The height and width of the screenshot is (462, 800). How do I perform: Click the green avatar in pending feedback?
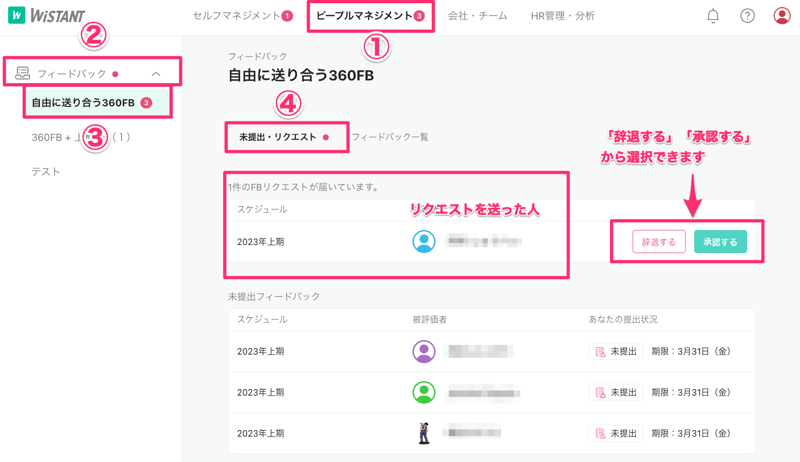[x=424, y=393]
